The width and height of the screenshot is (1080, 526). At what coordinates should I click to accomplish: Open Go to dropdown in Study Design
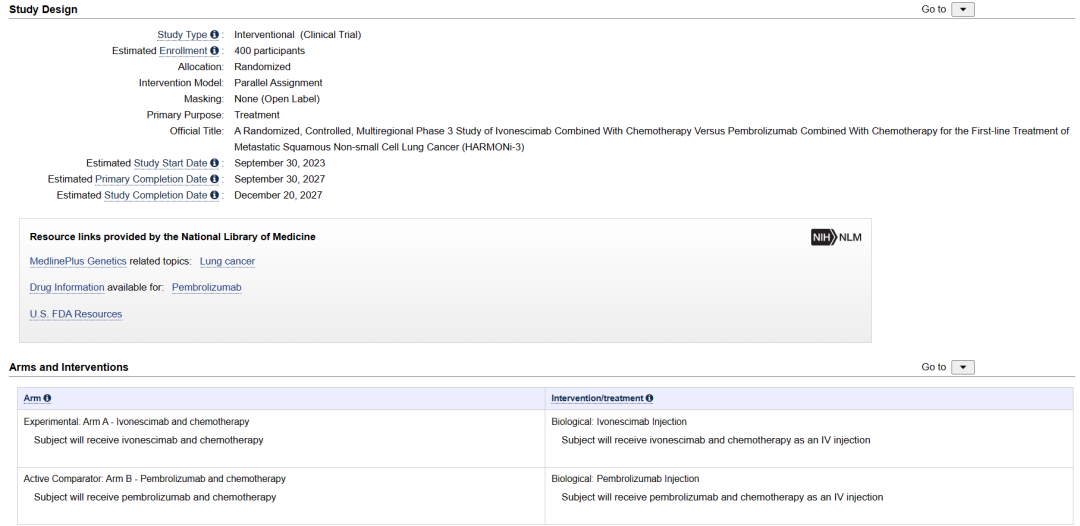point(962,10)
